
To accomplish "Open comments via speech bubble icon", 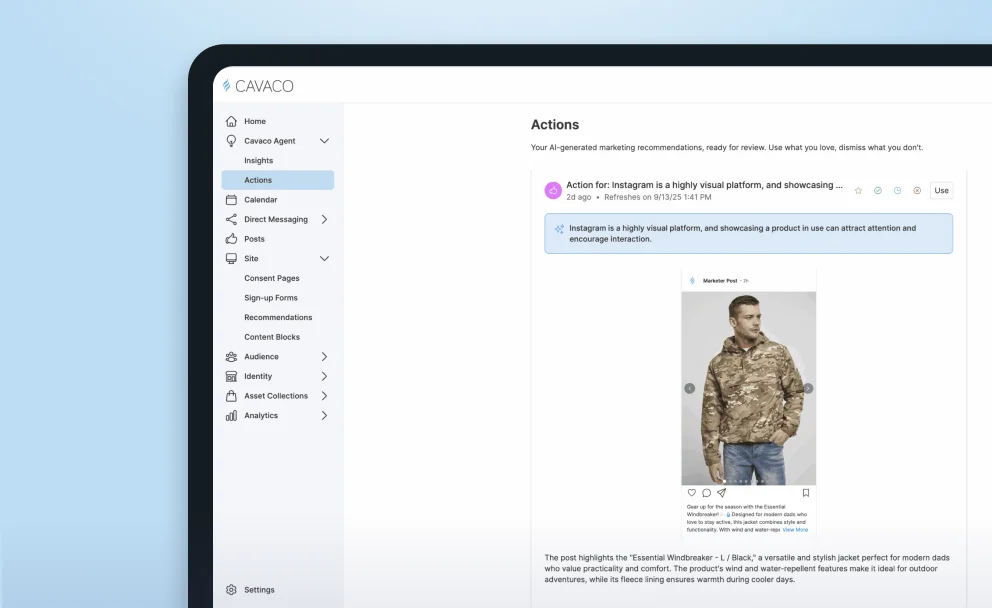I will 706,493.
